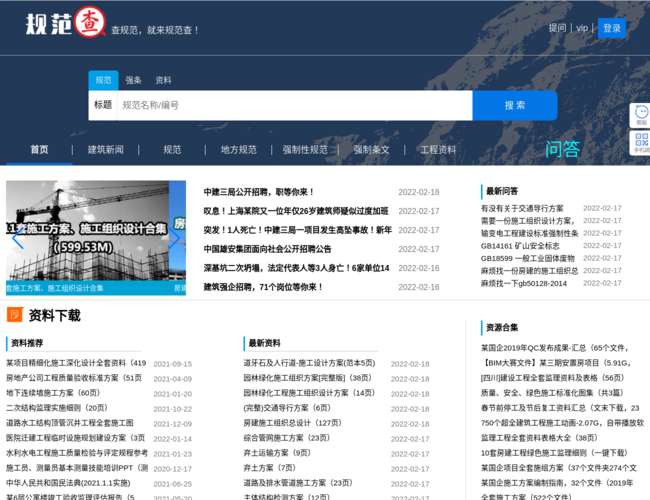Viewport: 650px width, 500px height.
Task: Open 医院迁建工程临时设施规划建设方案
Action: pos(75,438)
